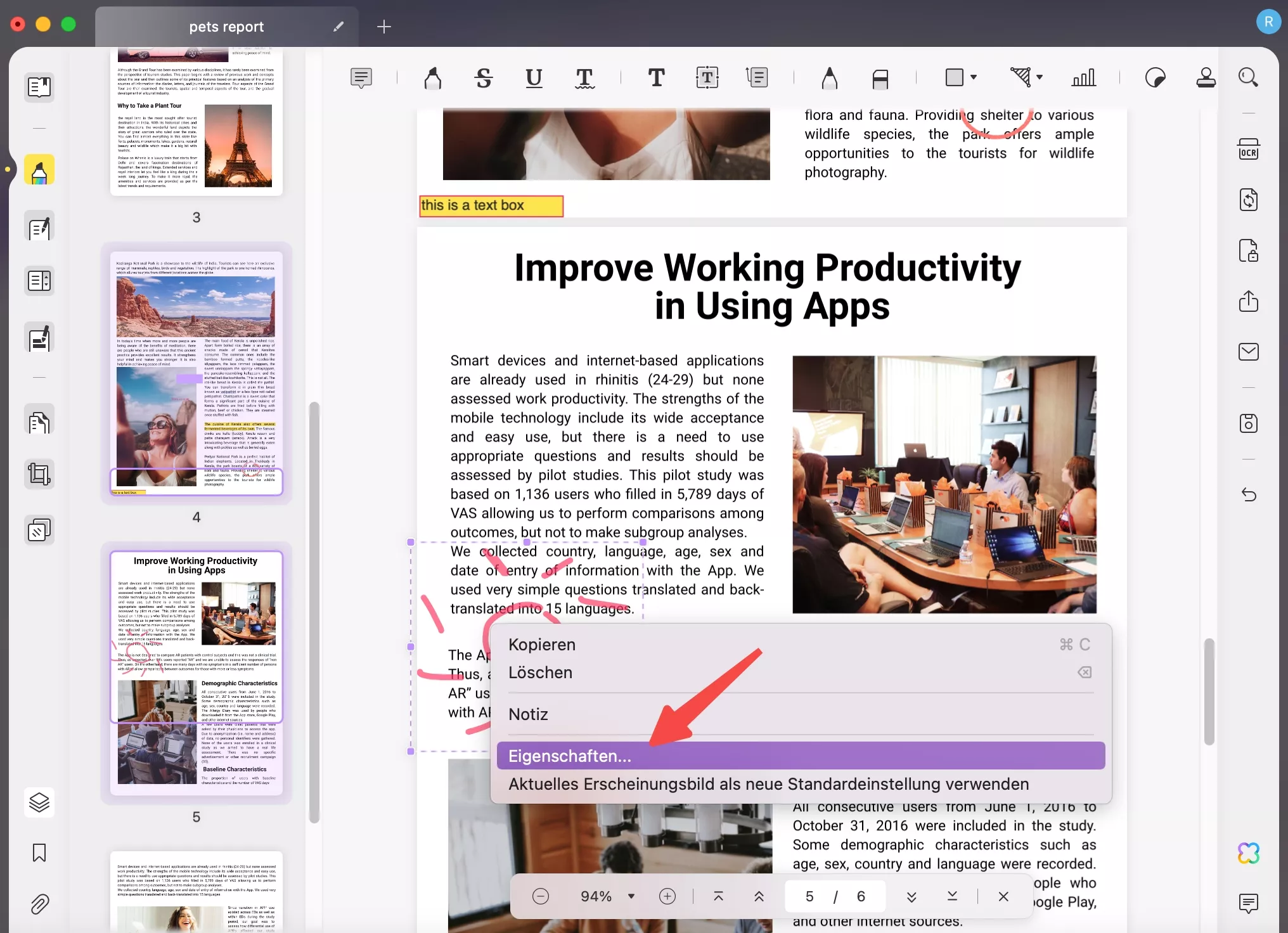Input page number in page field
The image size is (1288, 933).
point(810,895)
